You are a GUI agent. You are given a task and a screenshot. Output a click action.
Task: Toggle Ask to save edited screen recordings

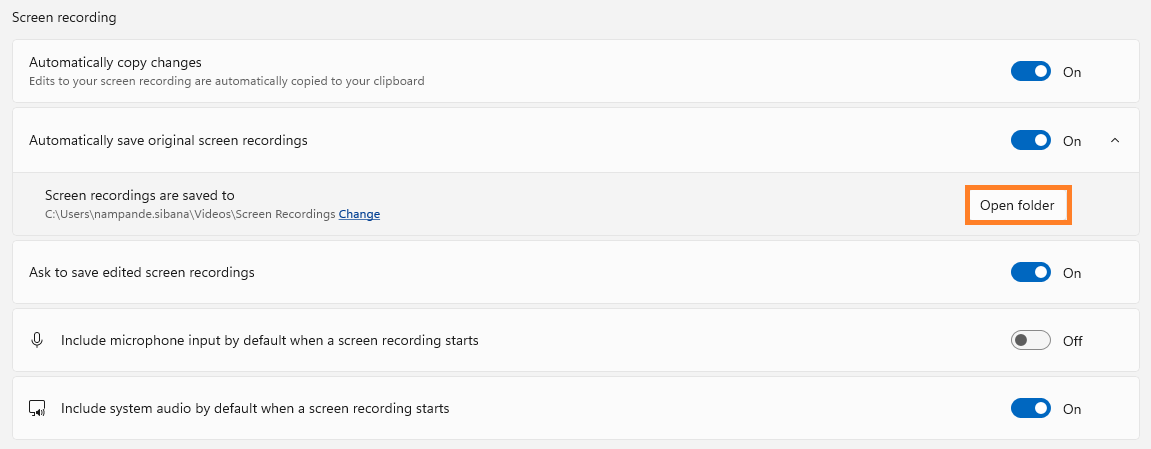point(1030,273)
